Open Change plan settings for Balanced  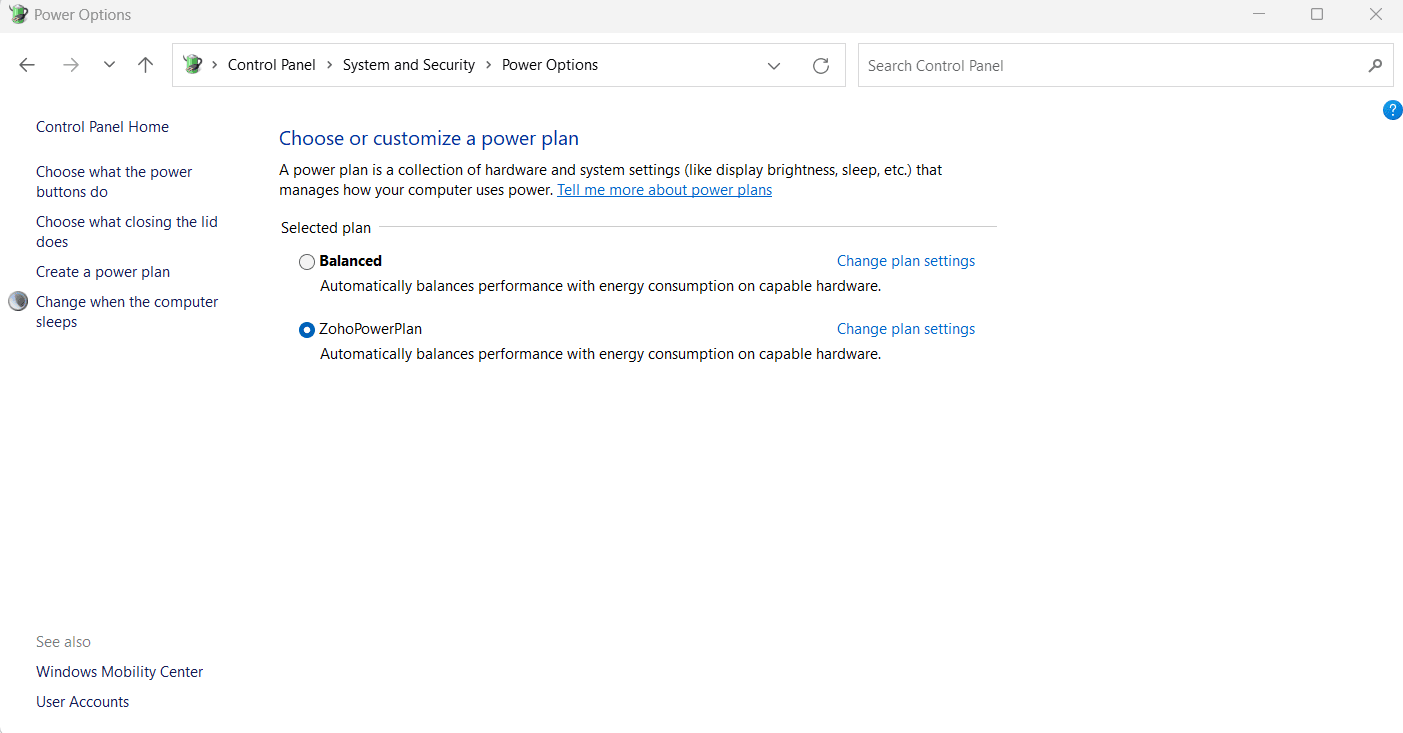[905, 261]
